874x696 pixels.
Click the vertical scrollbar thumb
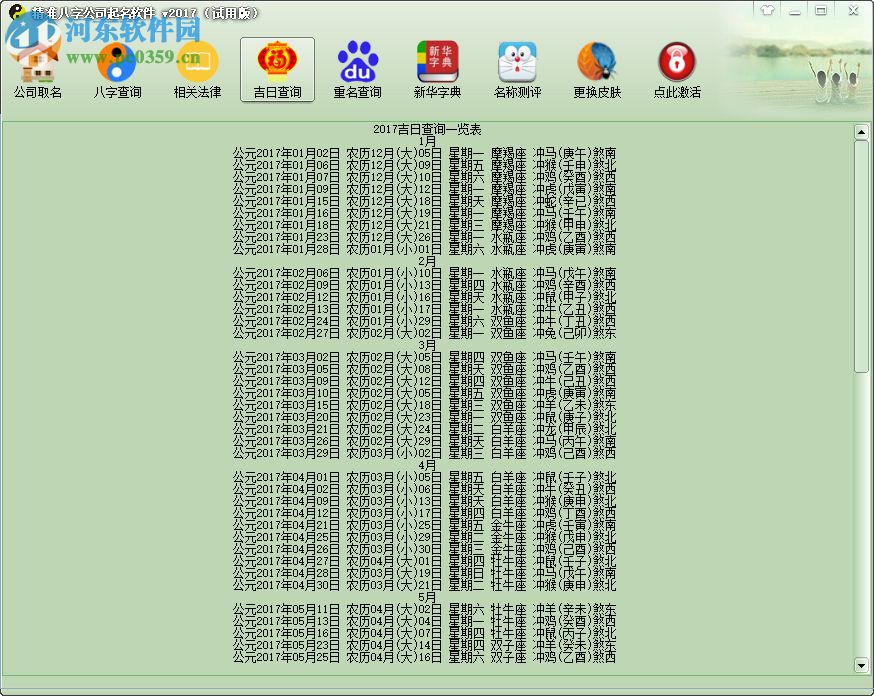coord(861,256)
